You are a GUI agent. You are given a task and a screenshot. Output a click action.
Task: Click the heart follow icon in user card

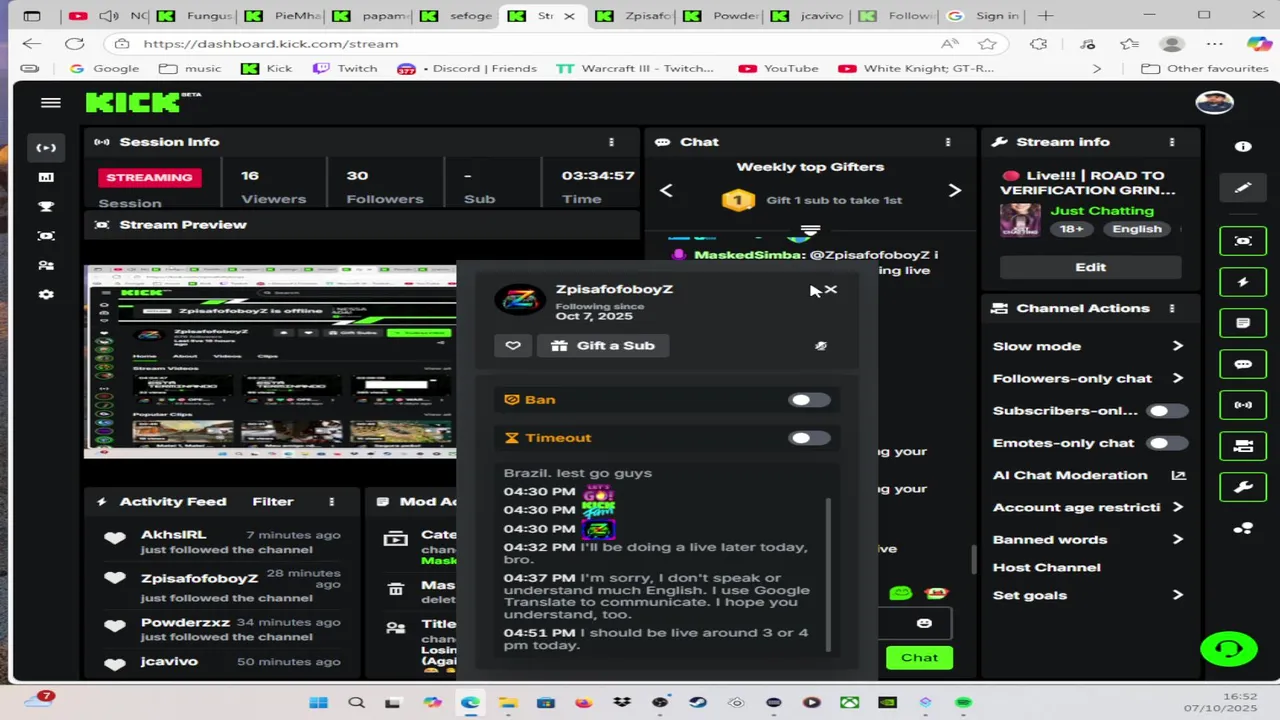point(513,345)
